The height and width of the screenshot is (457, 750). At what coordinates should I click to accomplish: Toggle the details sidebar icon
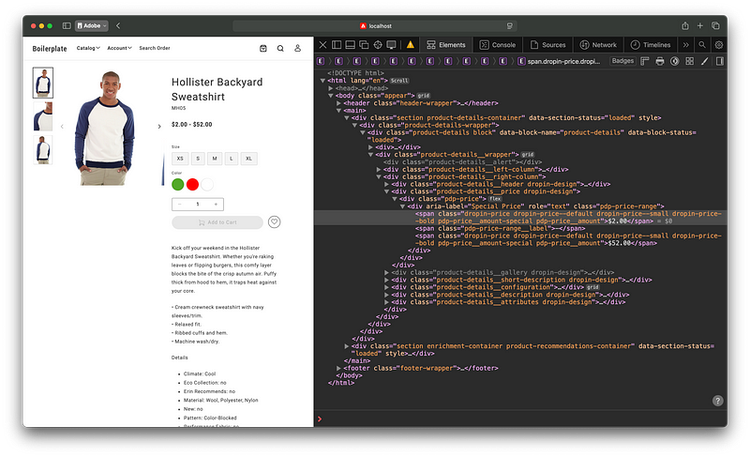719,61
